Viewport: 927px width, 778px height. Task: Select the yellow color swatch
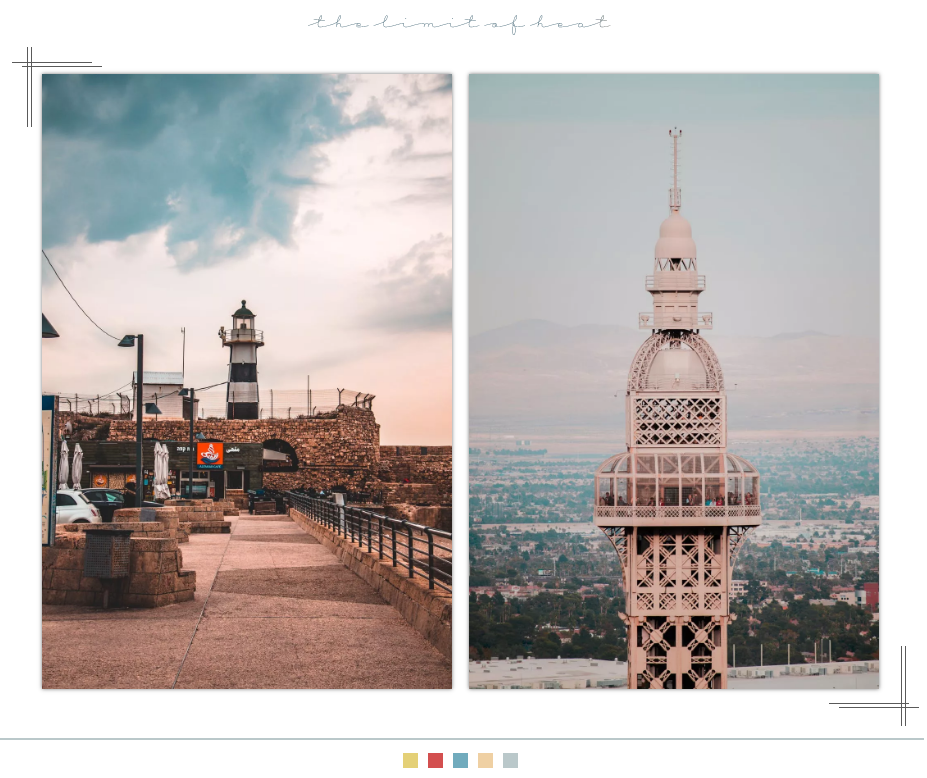(x=410, y=760)
